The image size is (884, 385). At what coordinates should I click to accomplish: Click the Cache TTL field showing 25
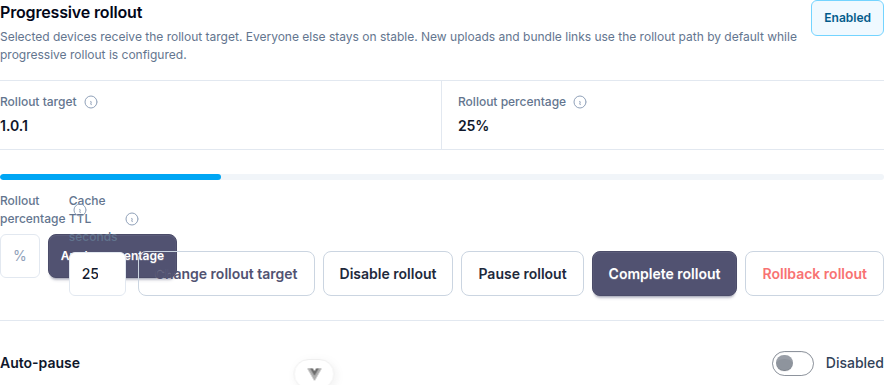point(97,273)
